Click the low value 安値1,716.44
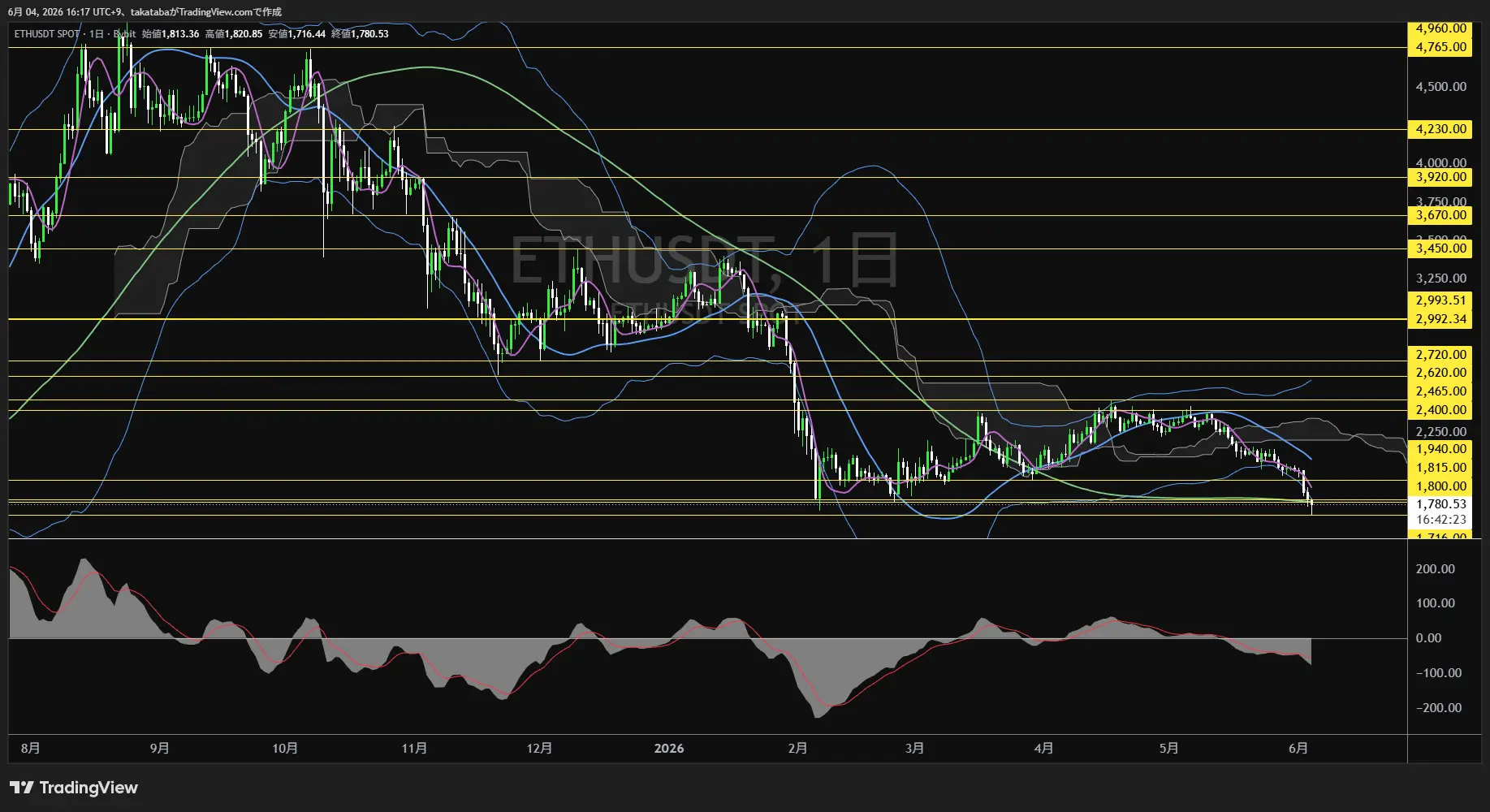This screenshot has height=812, width=1490. (x=297, y=34)
